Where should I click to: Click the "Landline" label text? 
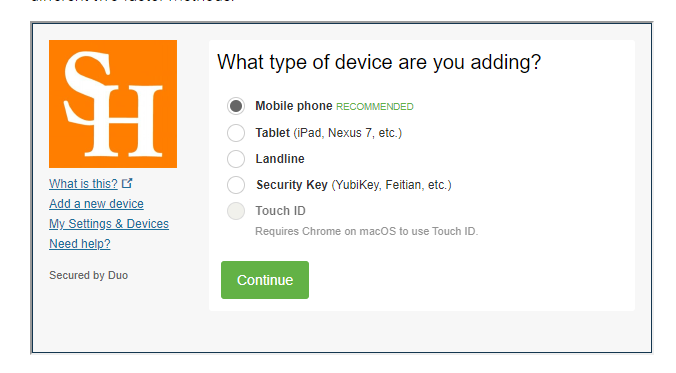[280, 159]
